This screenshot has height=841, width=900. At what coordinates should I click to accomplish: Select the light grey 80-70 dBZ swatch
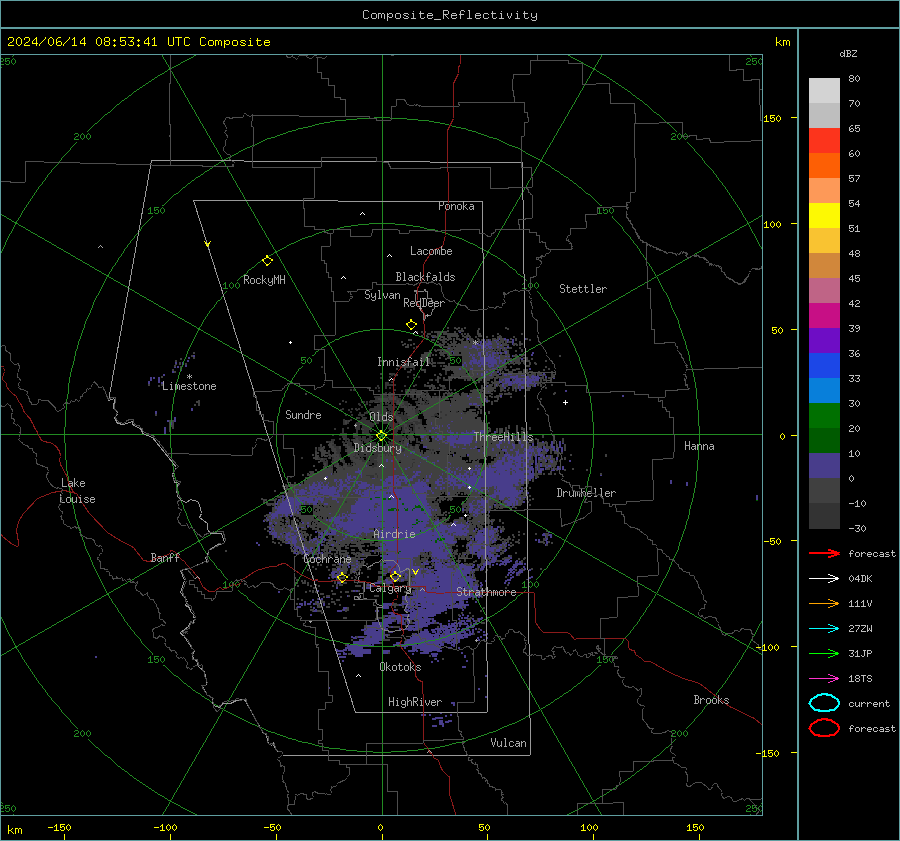824,91
